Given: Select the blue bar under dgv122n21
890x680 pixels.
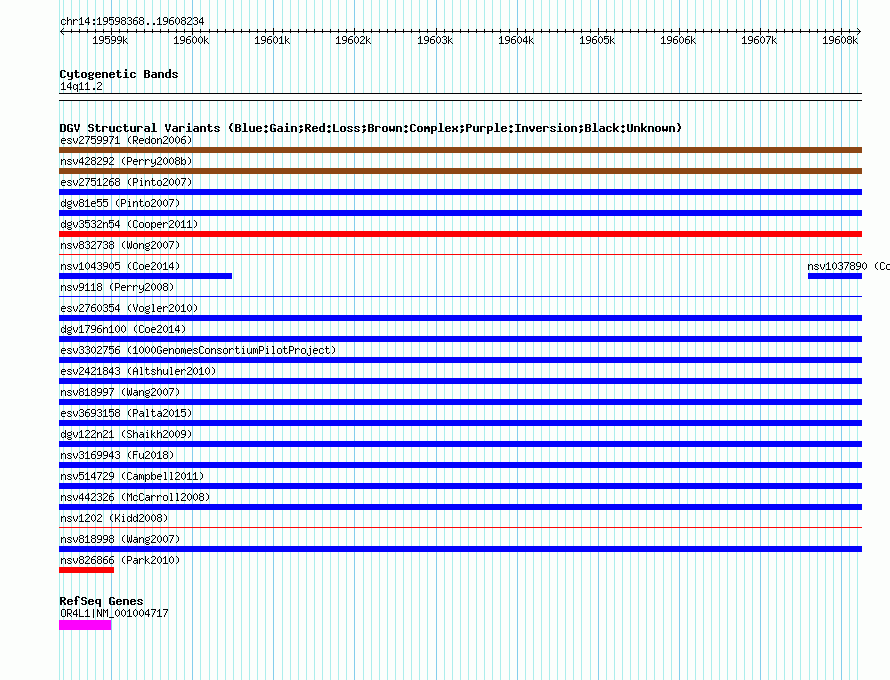Looking at the screenshot, I should coord(460,444).
